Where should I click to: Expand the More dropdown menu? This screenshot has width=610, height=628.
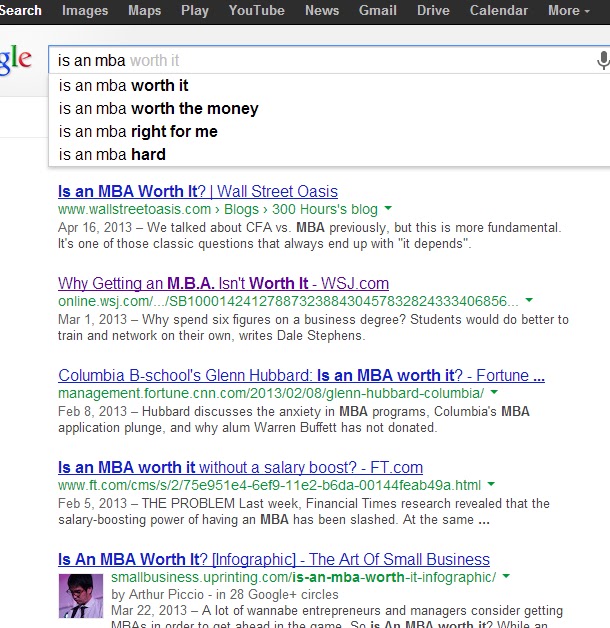point(569,10)
